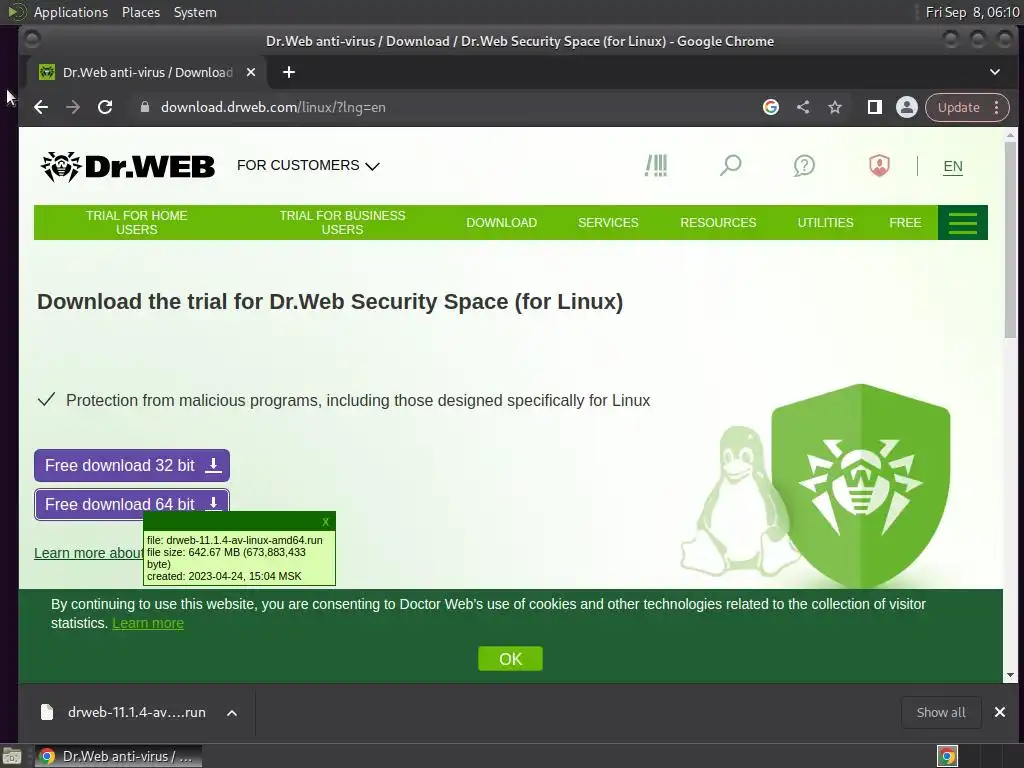Click the page vertical scrollbar

(1010, 240)
